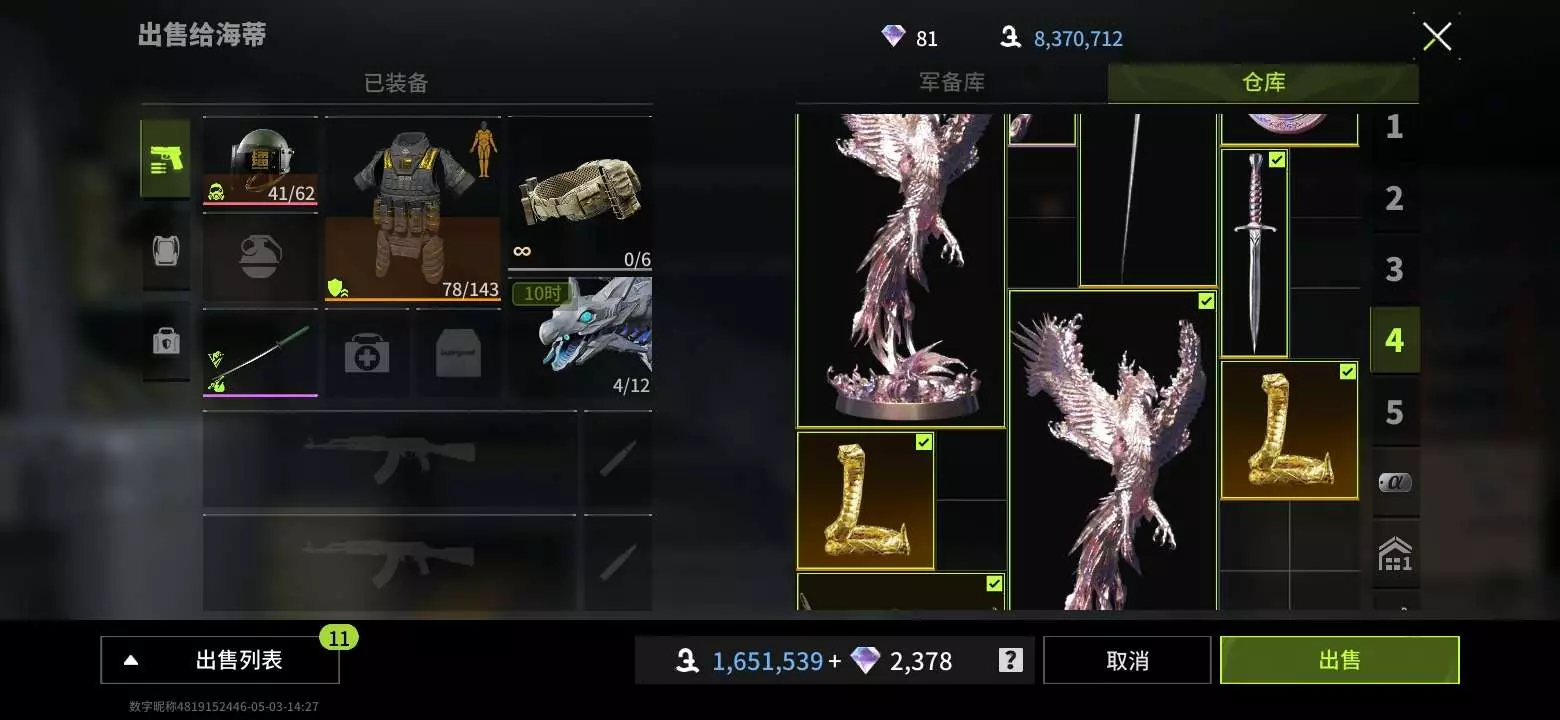Go to warehouse page 2
1560x720 pixels.
pos(1394,199)
